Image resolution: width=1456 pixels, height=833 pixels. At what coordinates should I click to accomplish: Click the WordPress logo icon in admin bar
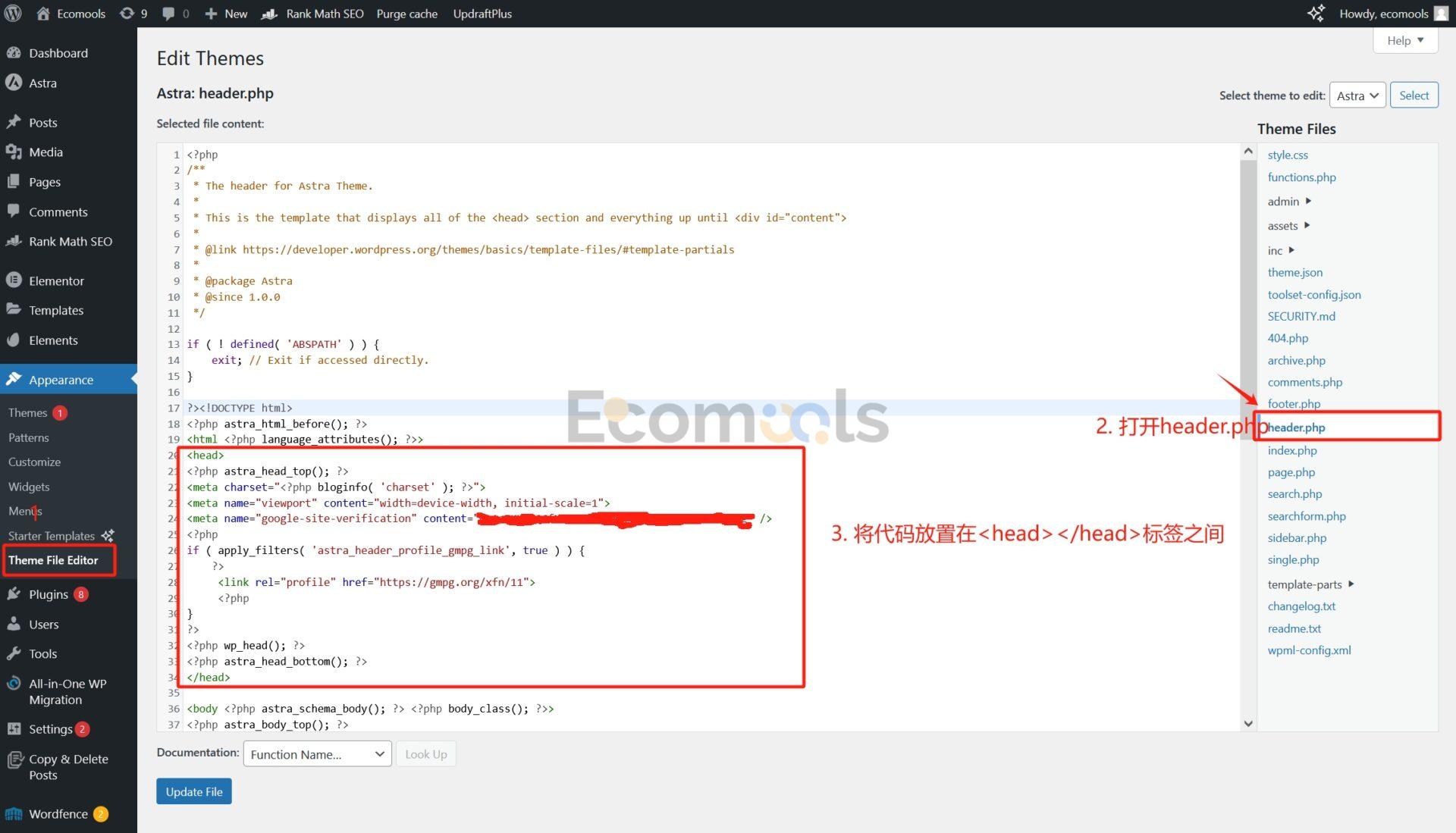coord(14,14)
